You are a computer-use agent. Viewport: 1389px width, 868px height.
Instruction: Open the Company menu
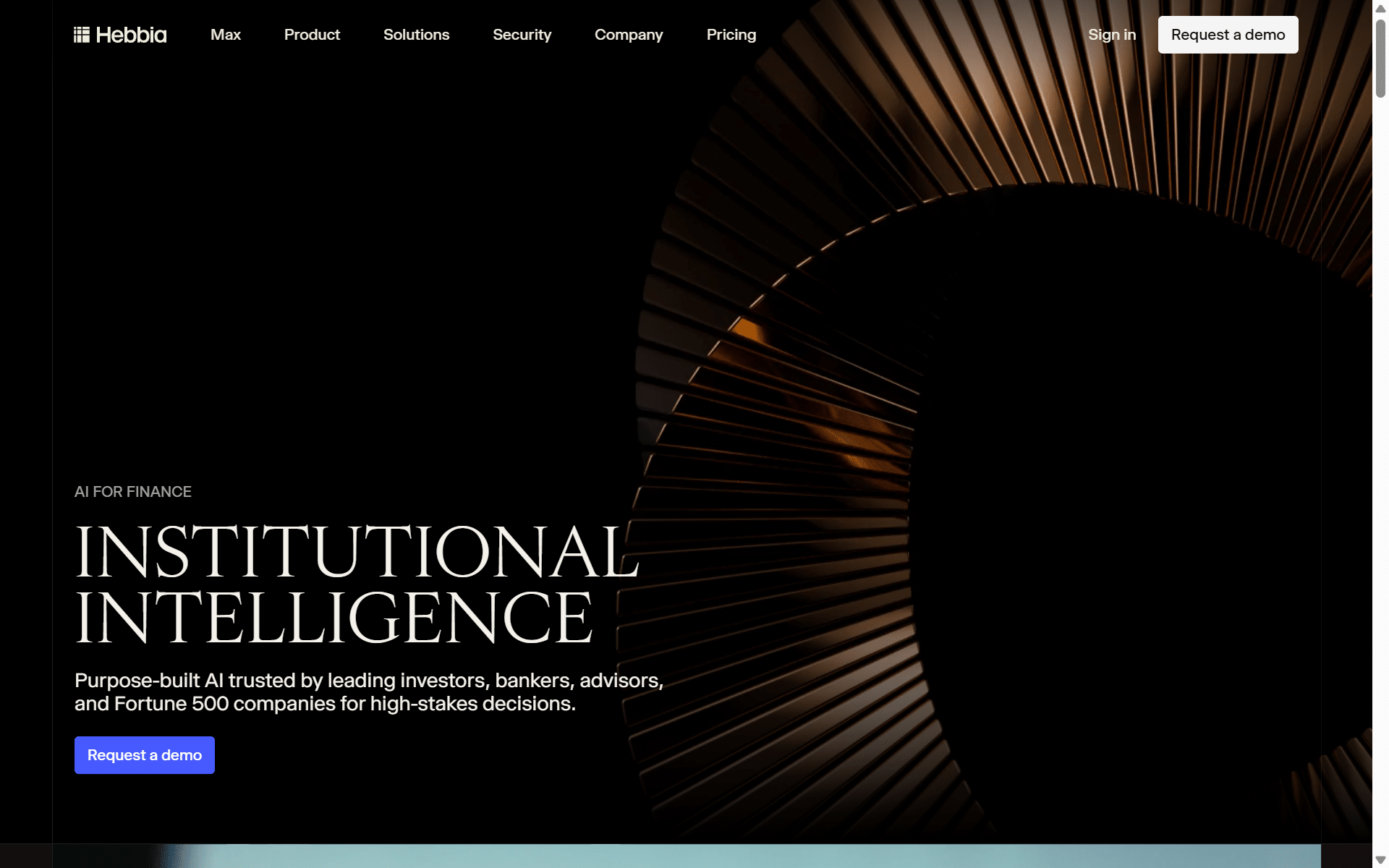click(x=629, y=35)
